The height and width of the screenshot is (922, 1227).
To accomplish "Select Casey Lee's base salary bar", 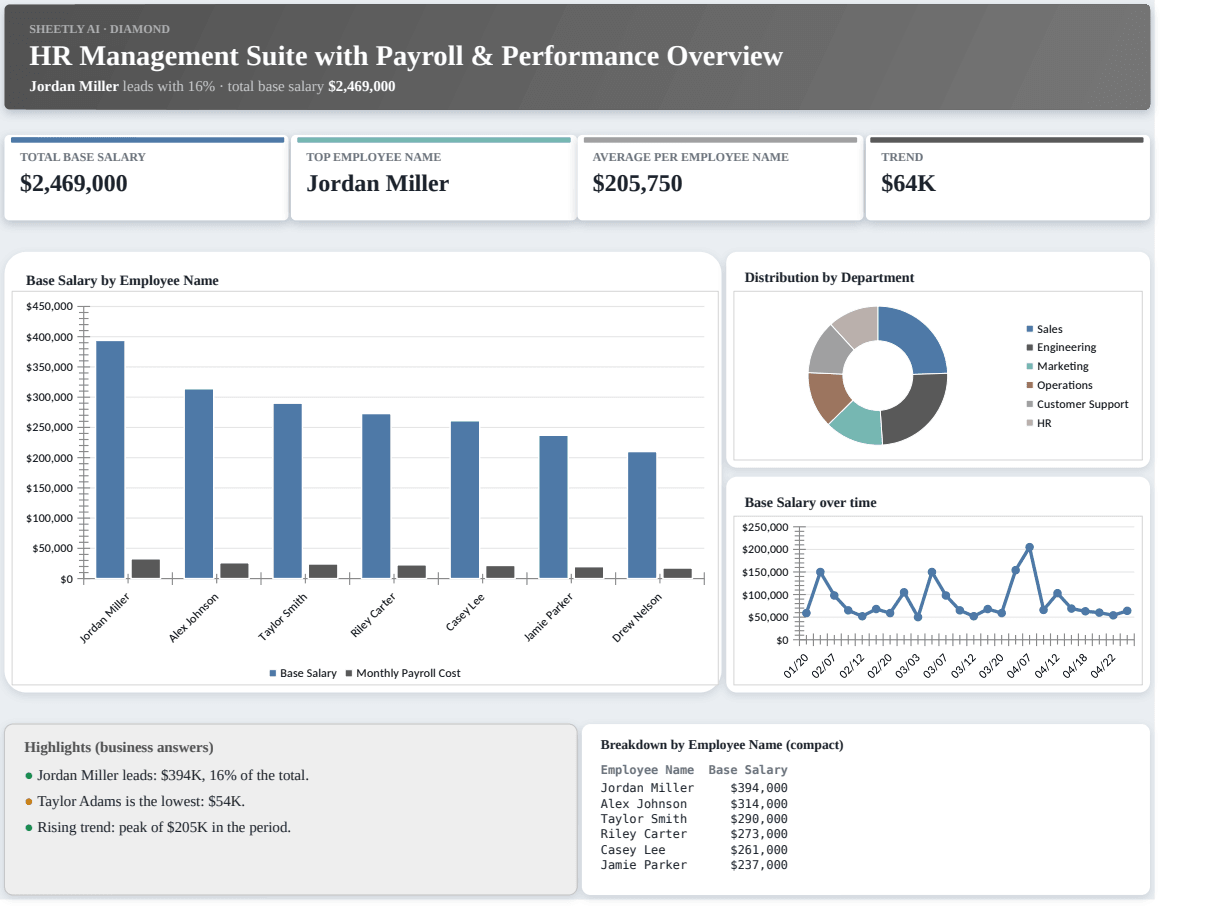I will pyautogui.click(x=465, y=499).
